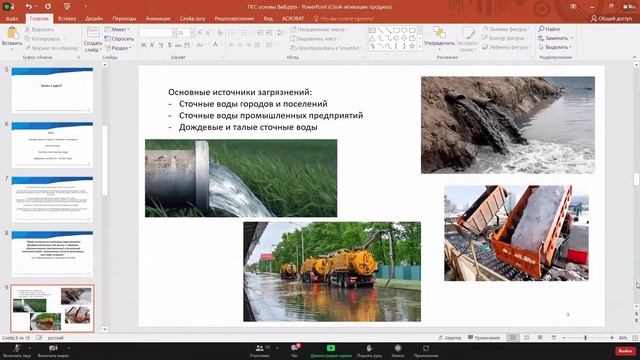Click Start From Beginning icon in quick access toolbar
The height and width of the screenshot is (360, 640).
pyautogui.click(x=67, y=7)
